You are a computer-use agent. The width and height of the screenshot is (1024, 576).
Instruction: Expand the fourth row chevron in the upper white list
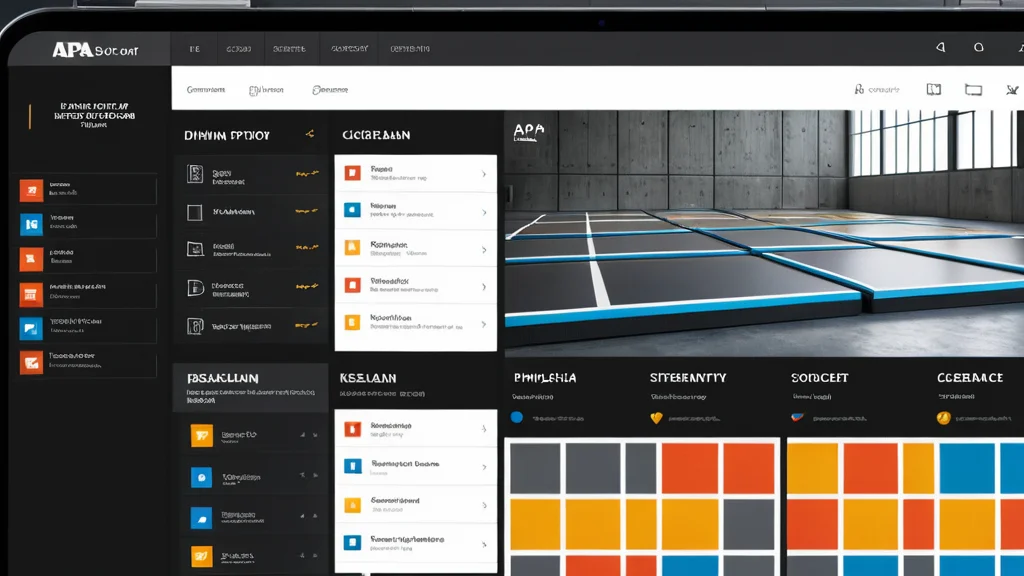[x=484, y=287]
